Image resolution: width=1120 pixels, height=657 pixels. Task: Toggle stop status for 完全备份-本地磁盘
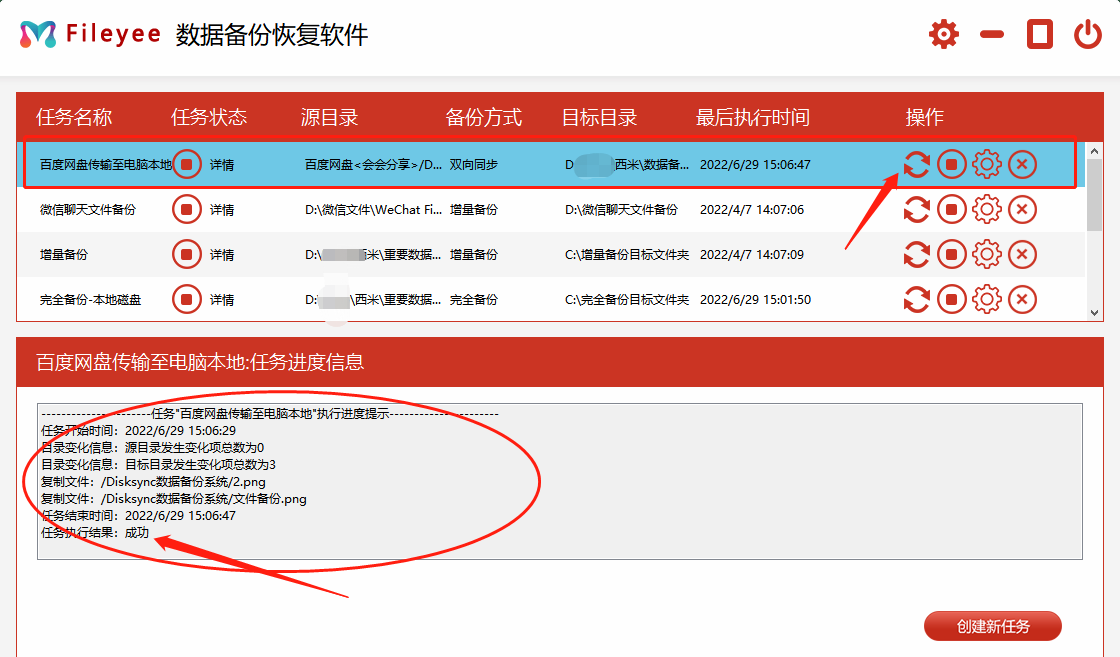coord(186,299)
